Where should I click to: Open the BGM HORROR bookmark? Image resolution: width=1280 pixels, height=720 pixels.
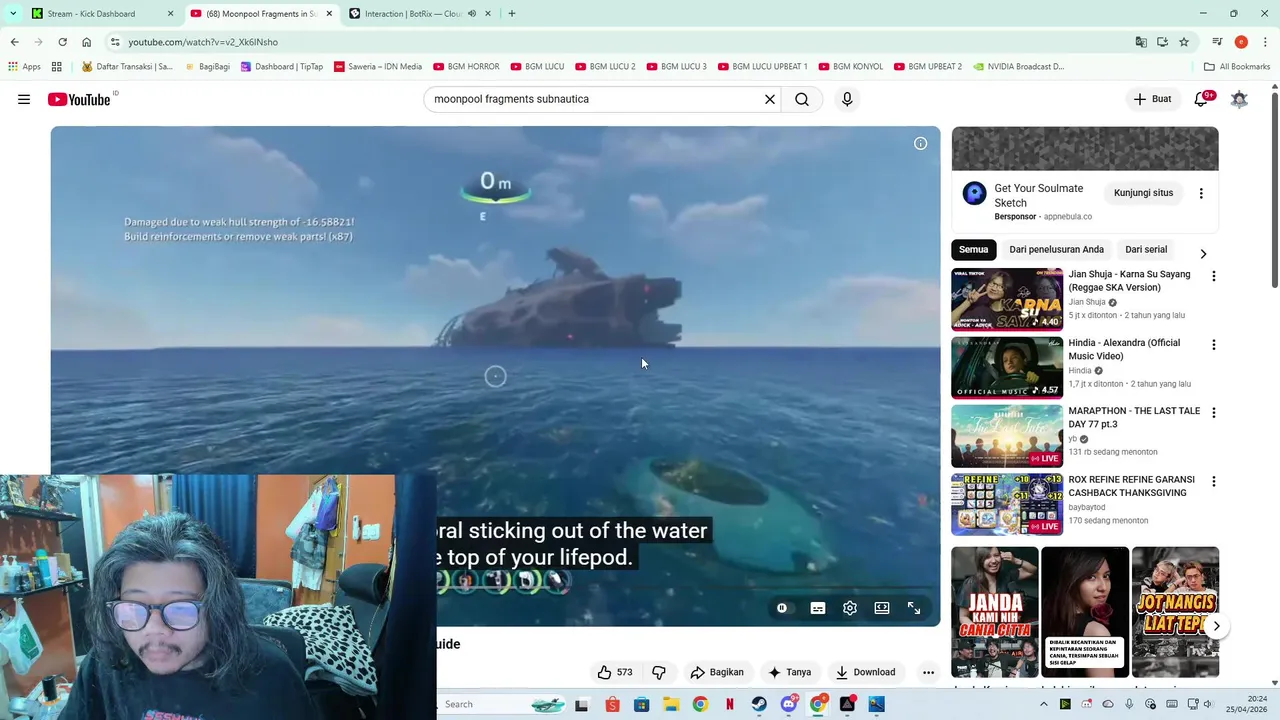[466, 67]
